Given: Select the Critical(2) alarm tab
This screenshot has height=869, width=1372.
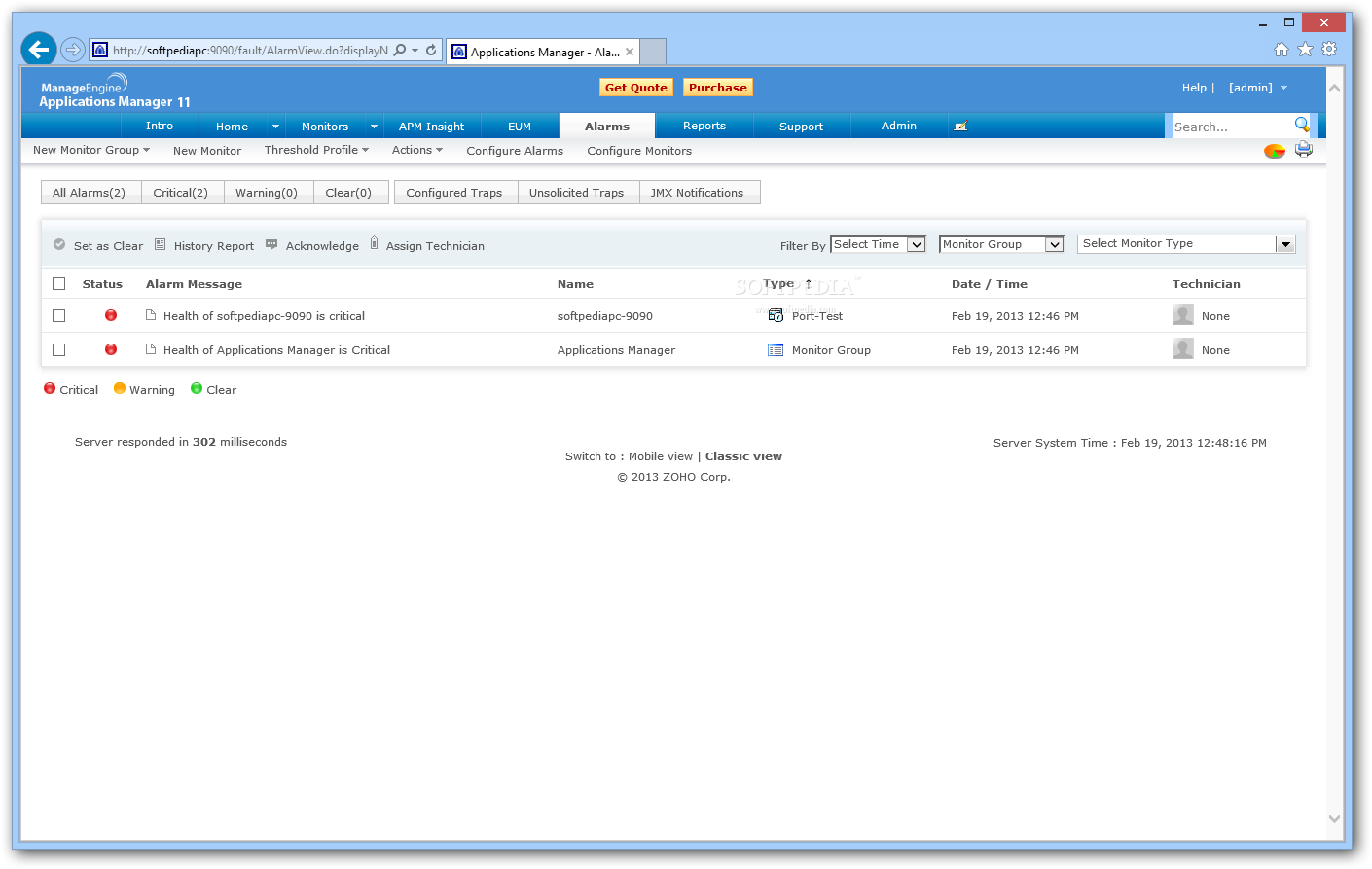Looking at the screenshot, I should pos(181,193).
